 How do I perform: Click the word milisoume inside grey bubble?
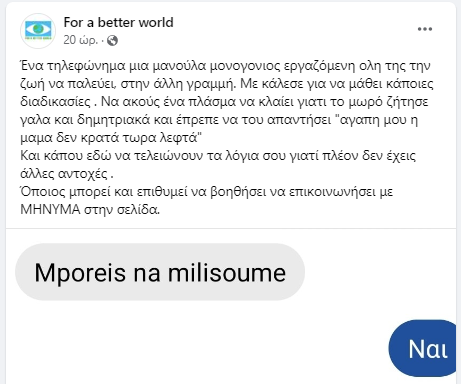pyautogui.click(x=227, y=273)
